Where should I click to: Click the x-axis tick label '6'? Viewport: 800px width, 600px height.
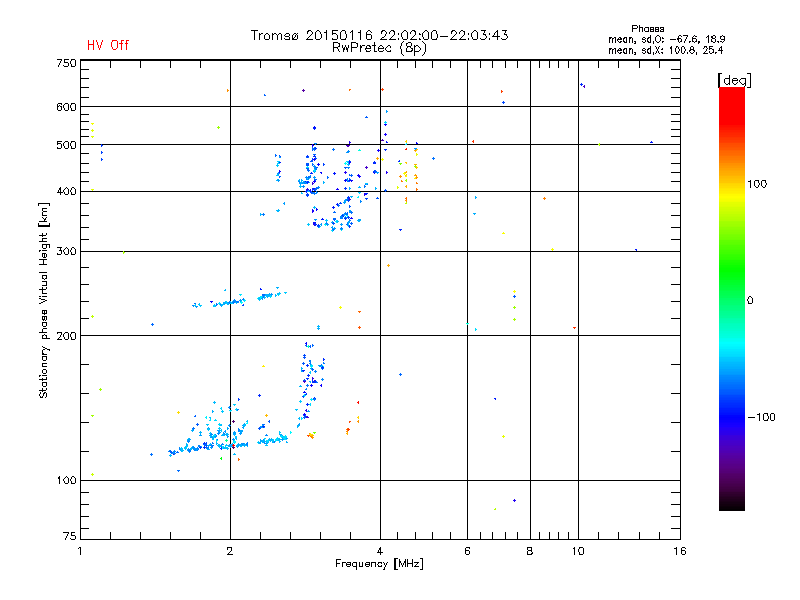click(467, 551)
